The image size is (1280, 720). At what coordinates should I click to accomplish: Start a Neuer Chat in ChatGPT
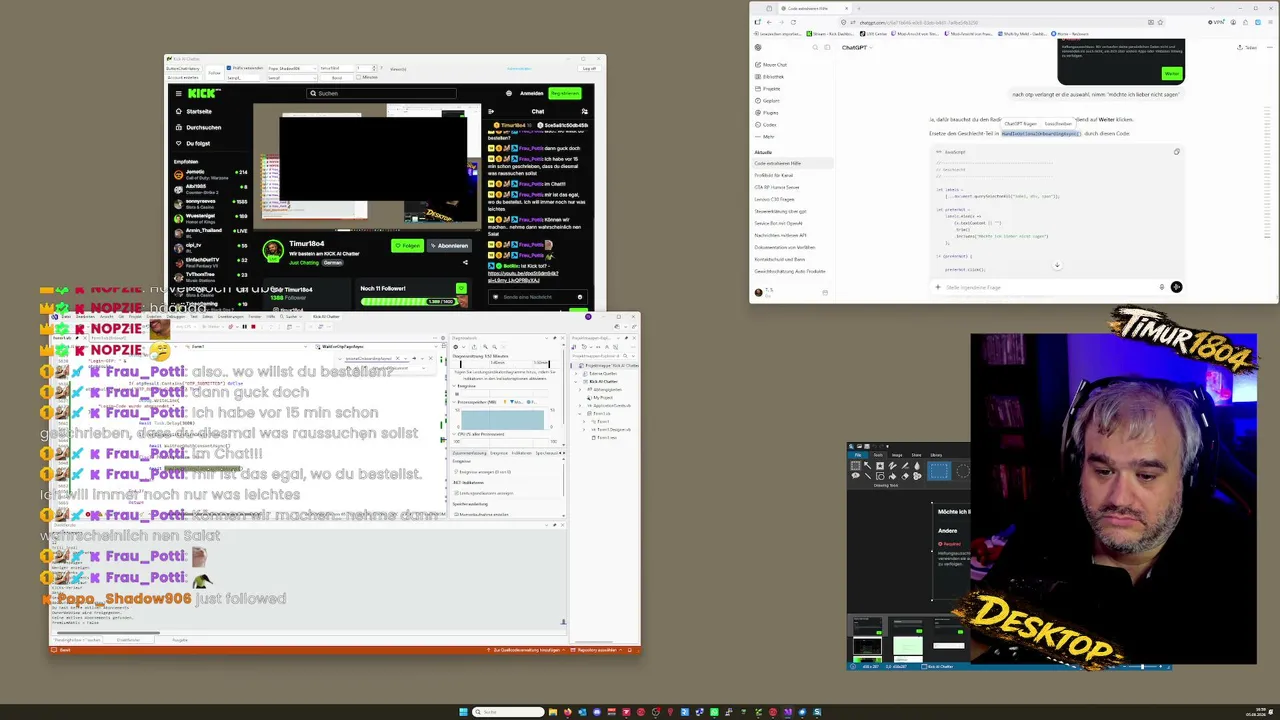770,64
